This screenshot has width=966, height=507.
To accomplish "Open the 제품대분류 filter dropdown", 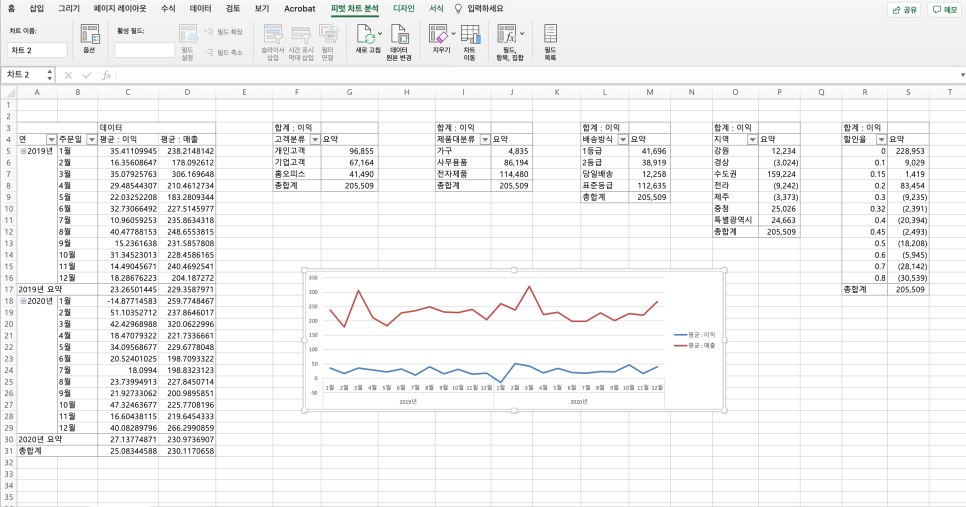I will [485, 140].
